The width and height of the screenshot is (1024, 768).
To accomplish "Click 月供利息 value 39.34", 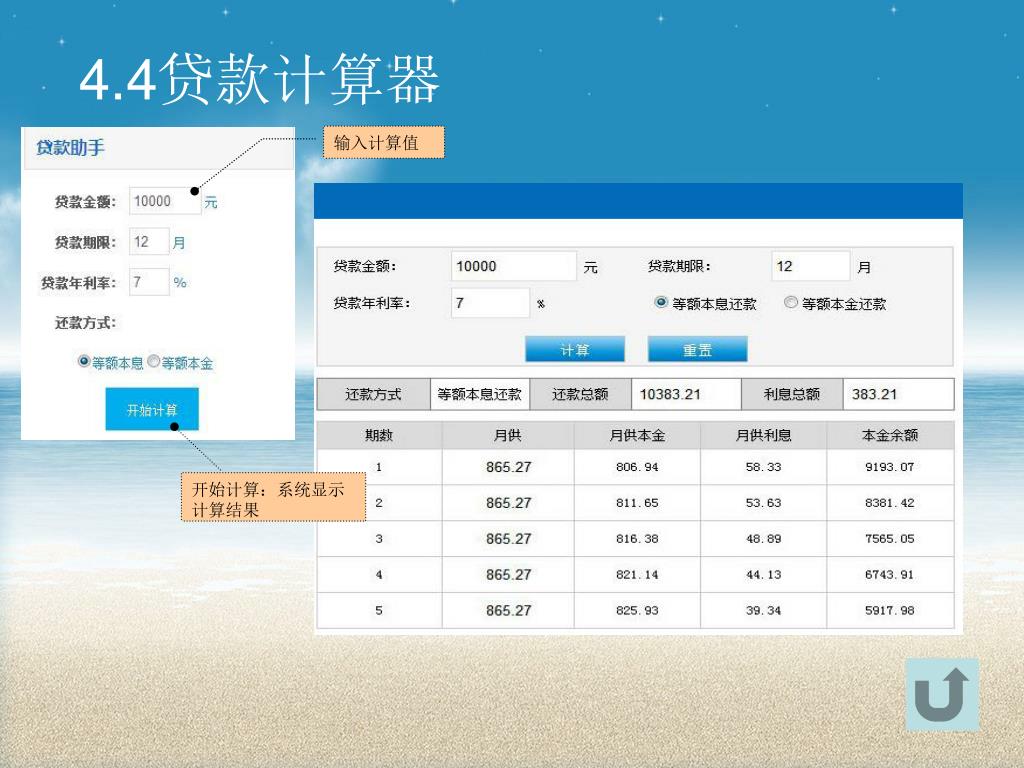I will click(763, 610).
